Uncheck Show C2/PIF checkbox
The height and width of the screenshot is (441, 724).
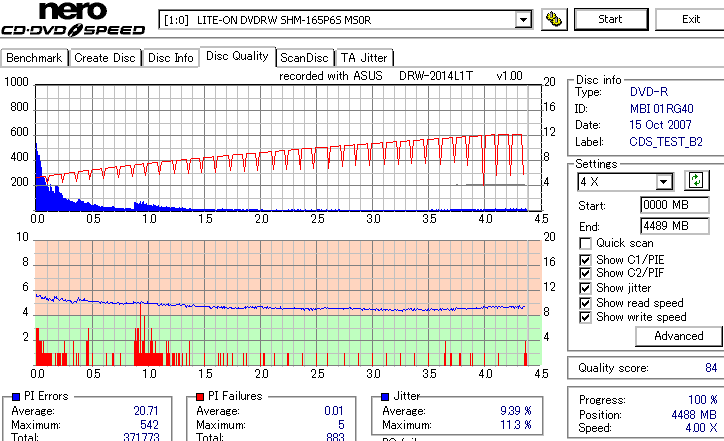click(x=585, y=273)
